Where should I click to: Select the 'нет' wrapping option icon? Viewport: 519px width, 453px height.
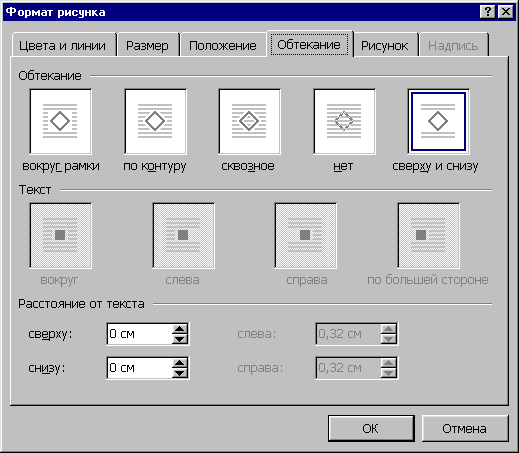point(344,122)
